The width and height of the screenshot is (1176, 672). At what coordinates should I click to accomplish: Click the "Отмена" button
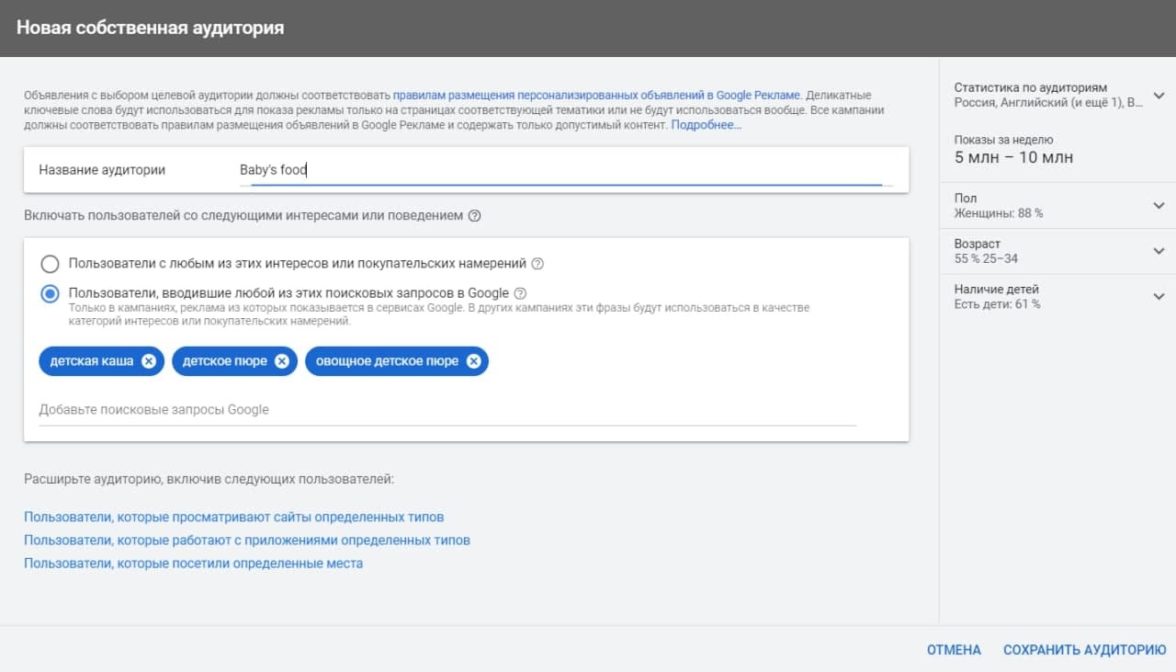[954, 650]
